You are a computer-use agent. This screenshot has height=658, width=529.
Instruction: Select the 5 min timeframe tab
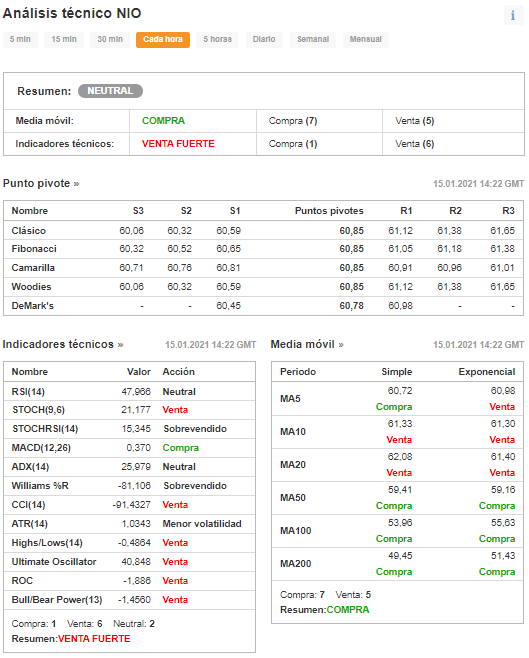[20, 39]
